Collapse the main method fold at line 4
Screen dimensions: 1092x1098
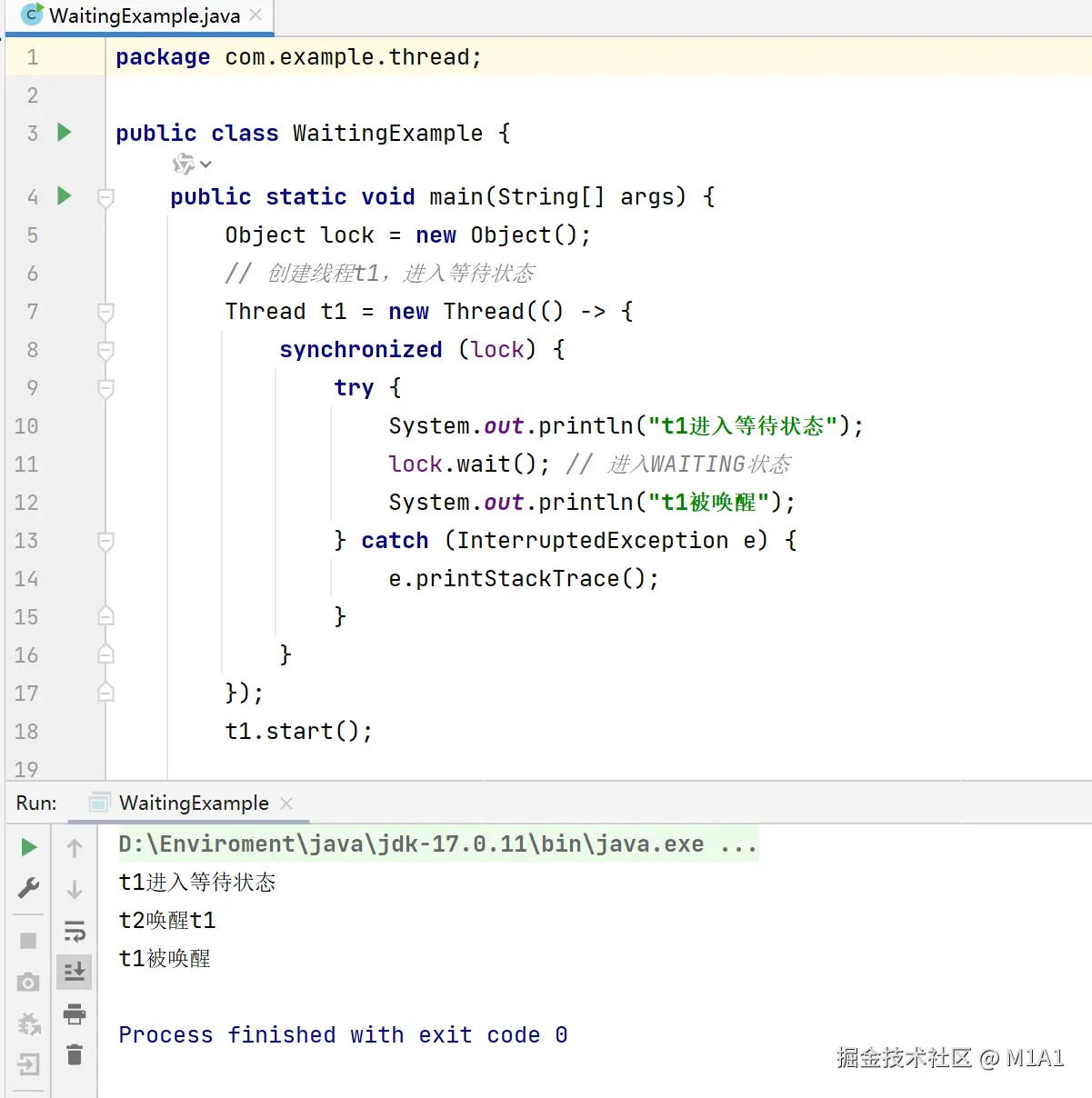click(105, 197)
